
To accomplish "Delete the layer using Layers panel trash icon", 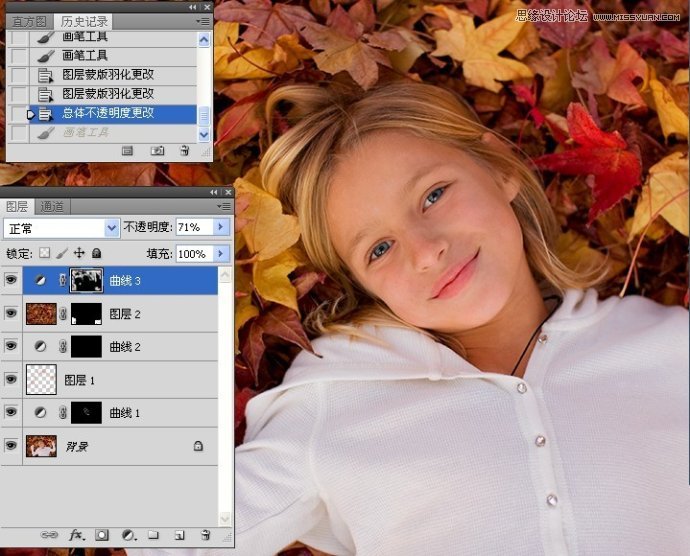I will [205, 535].
